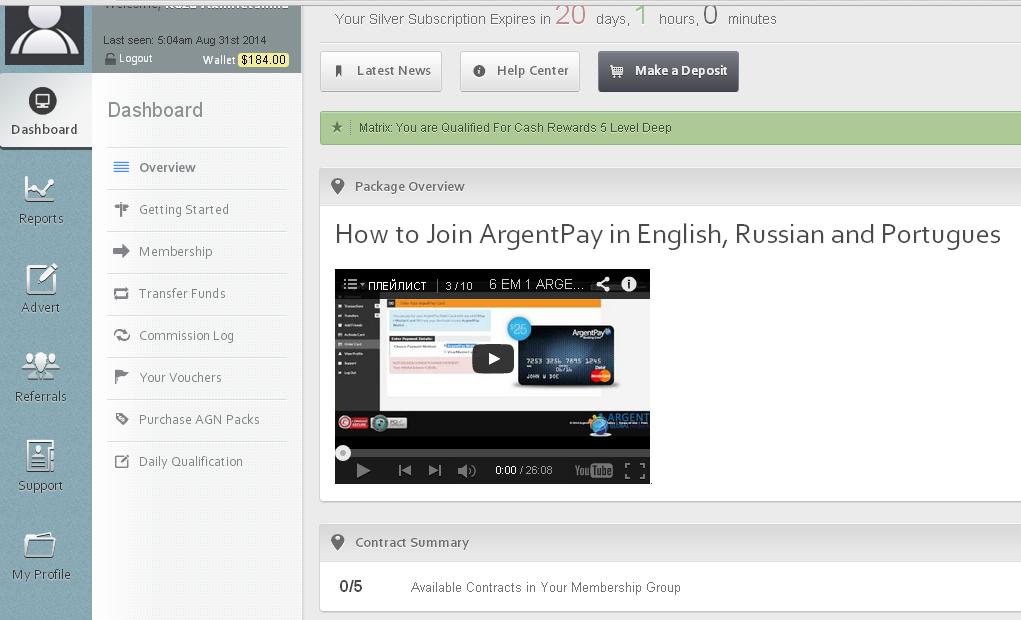1021x620 pixels.
Task: Click the Purchase AGN Packs tag icon
Action: [x=122, y=419]
